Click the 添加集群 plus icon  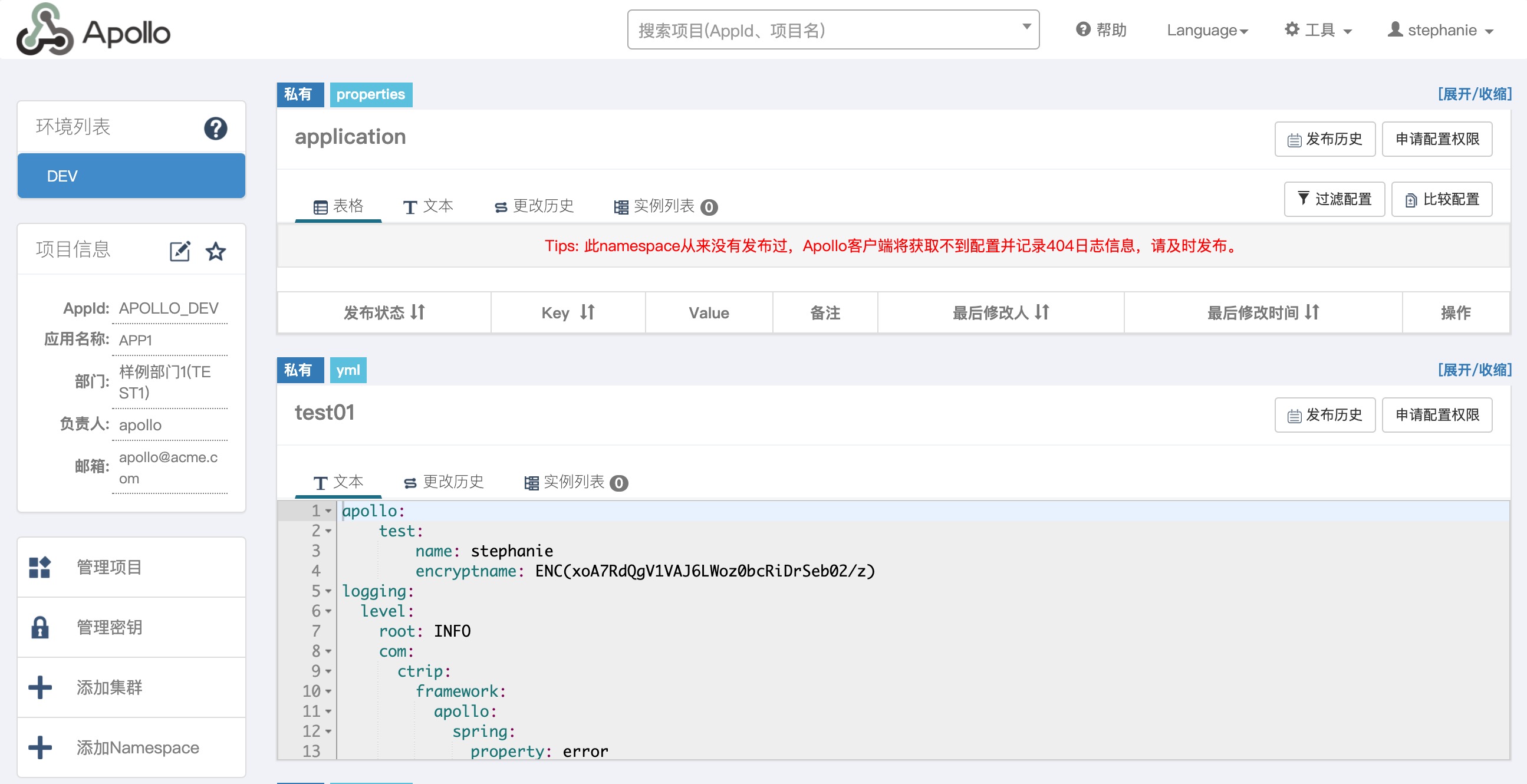(39, 687)
